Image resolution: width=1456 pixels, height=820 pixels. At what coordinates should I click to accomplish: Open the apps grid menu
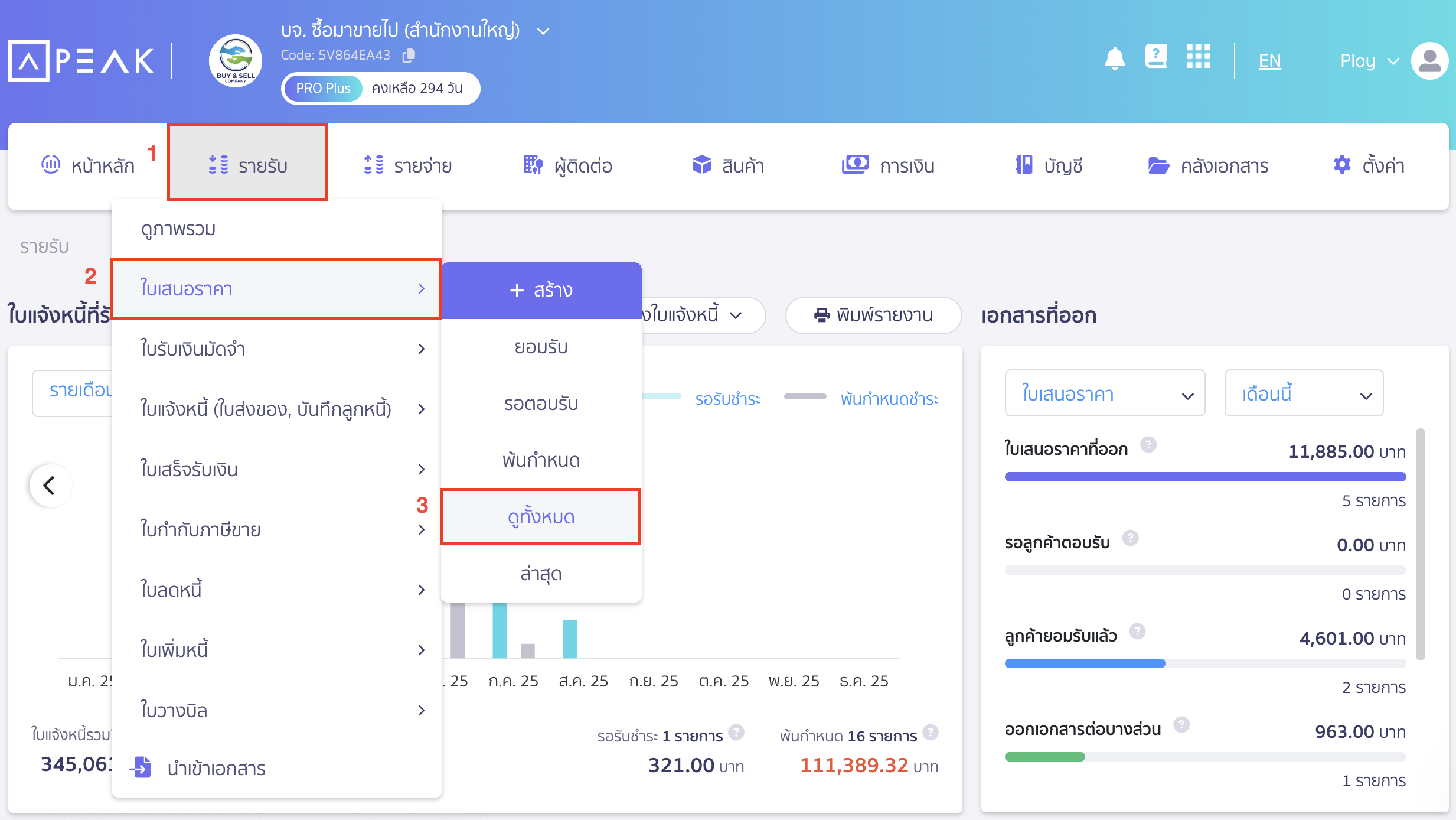[1199, 57]
